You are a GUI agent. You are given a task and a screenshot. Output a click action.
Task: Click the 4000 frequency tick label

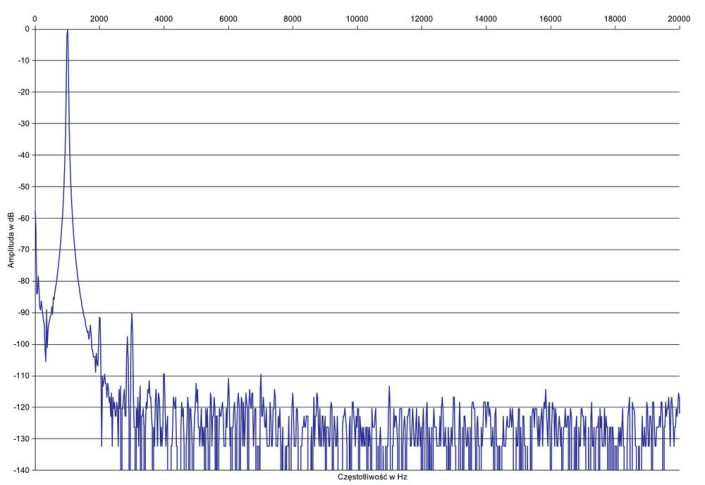[163, 19]
